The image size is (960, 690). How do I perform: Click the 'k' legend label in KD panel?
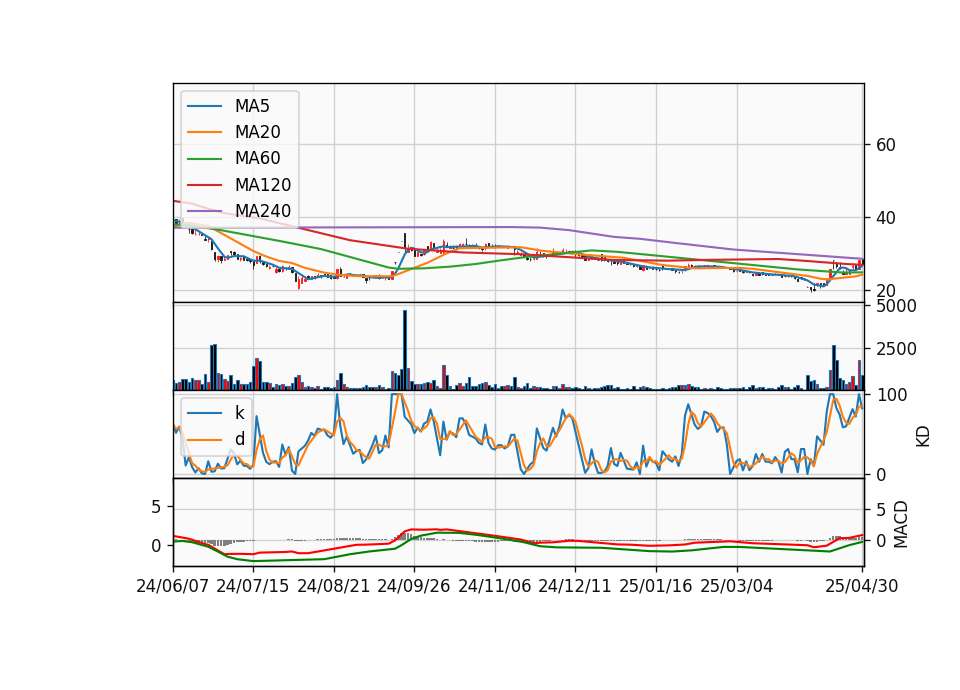239,413
